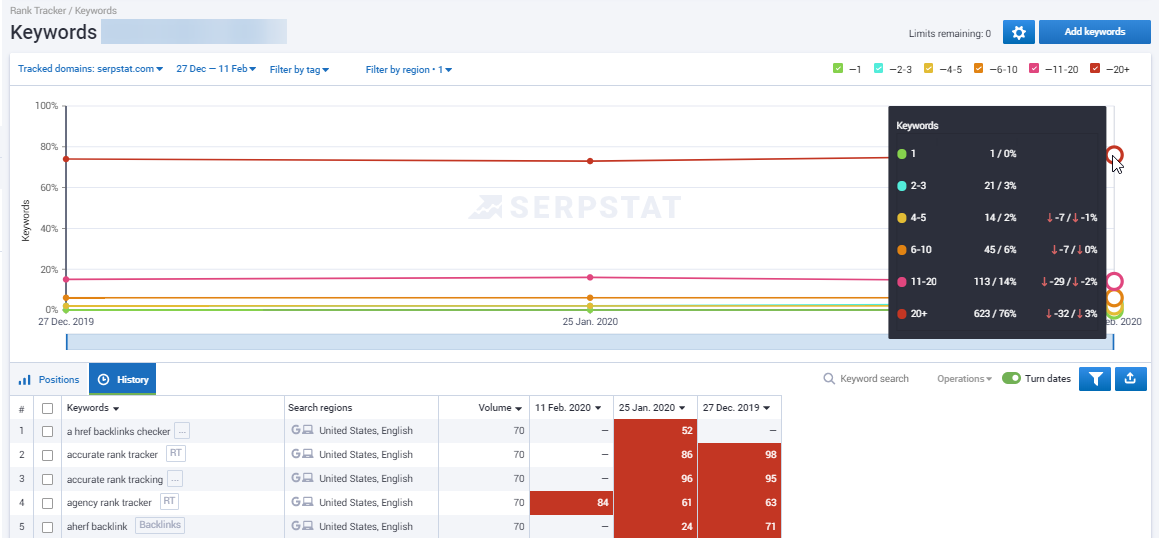Click the position cell '52' for a href backlinks checker
1159x538 pixels.
click(x=656, y=431)
